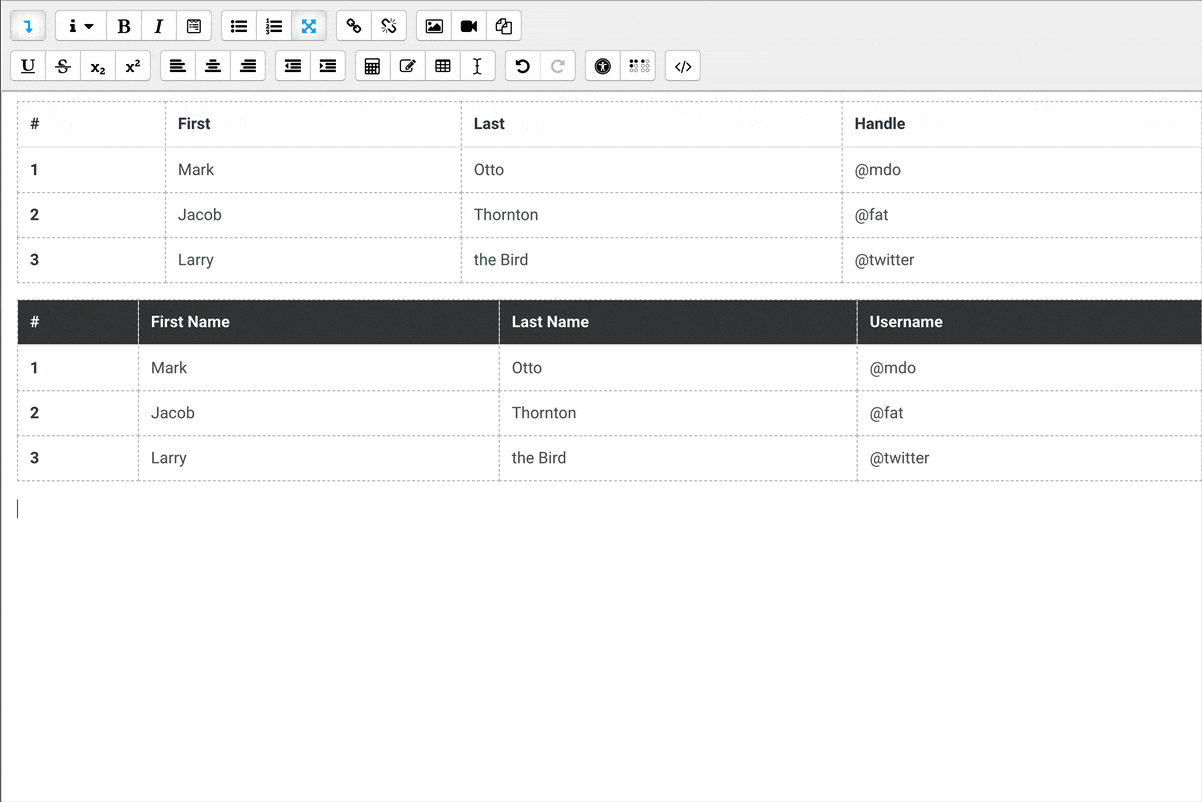Click '@twitter' in the top table
This screenshot has height=802, width=1202.
click(885, 260)
